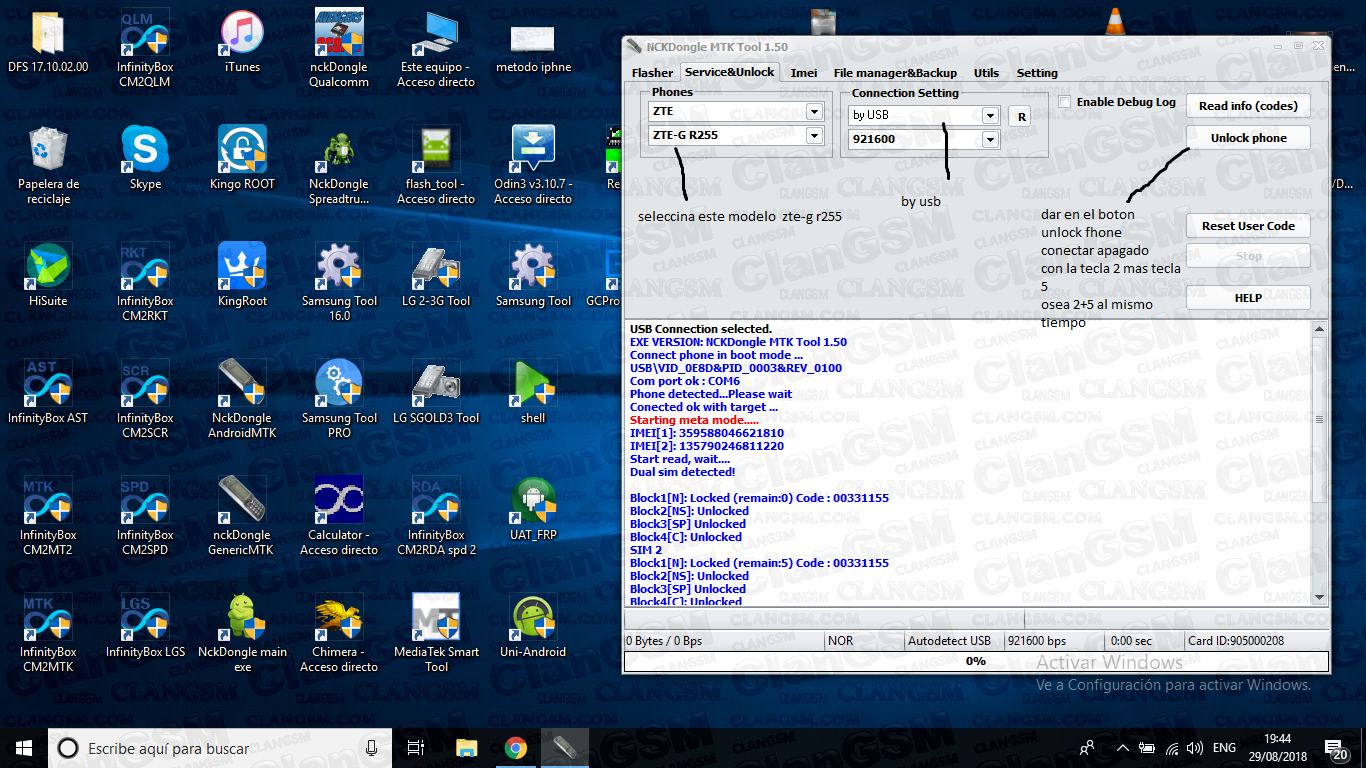The width and height of the screenshot is (1366, 768).
Task: Switch to the Imei tab
Action: [x=804, y=73]
